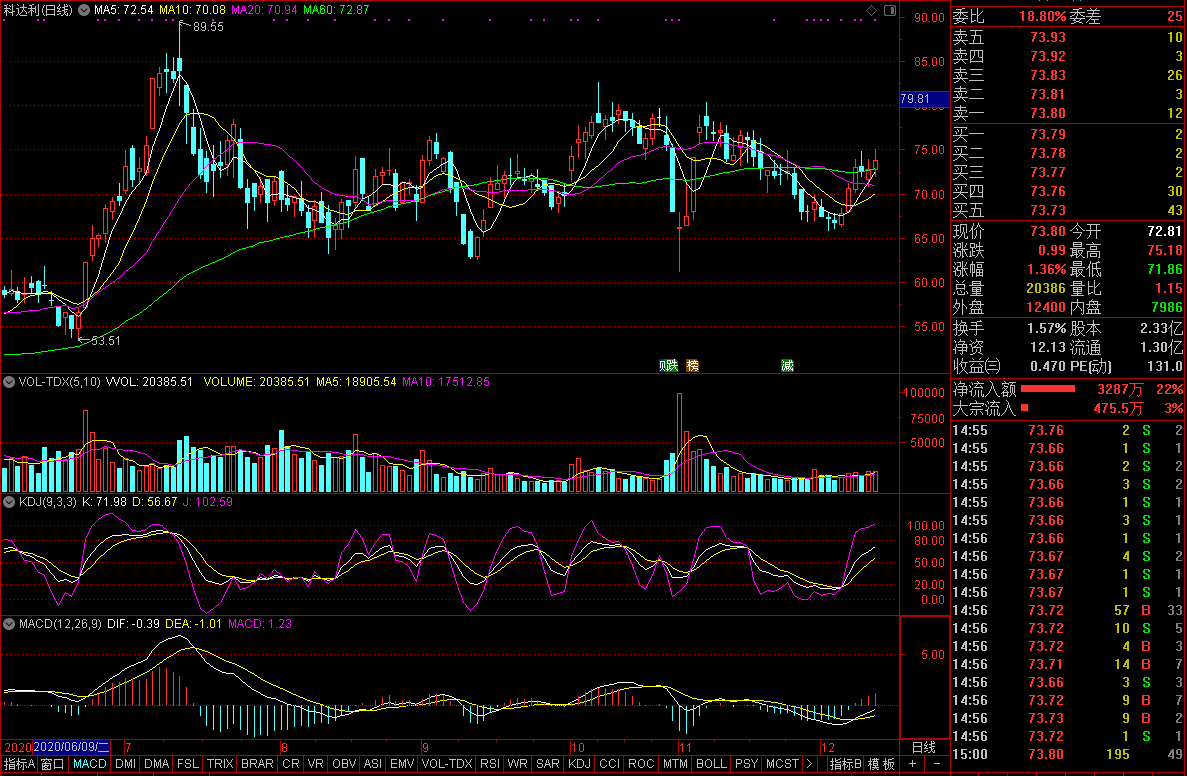Click the 日线 period selector
The image size is (1187, 776).
924,747
